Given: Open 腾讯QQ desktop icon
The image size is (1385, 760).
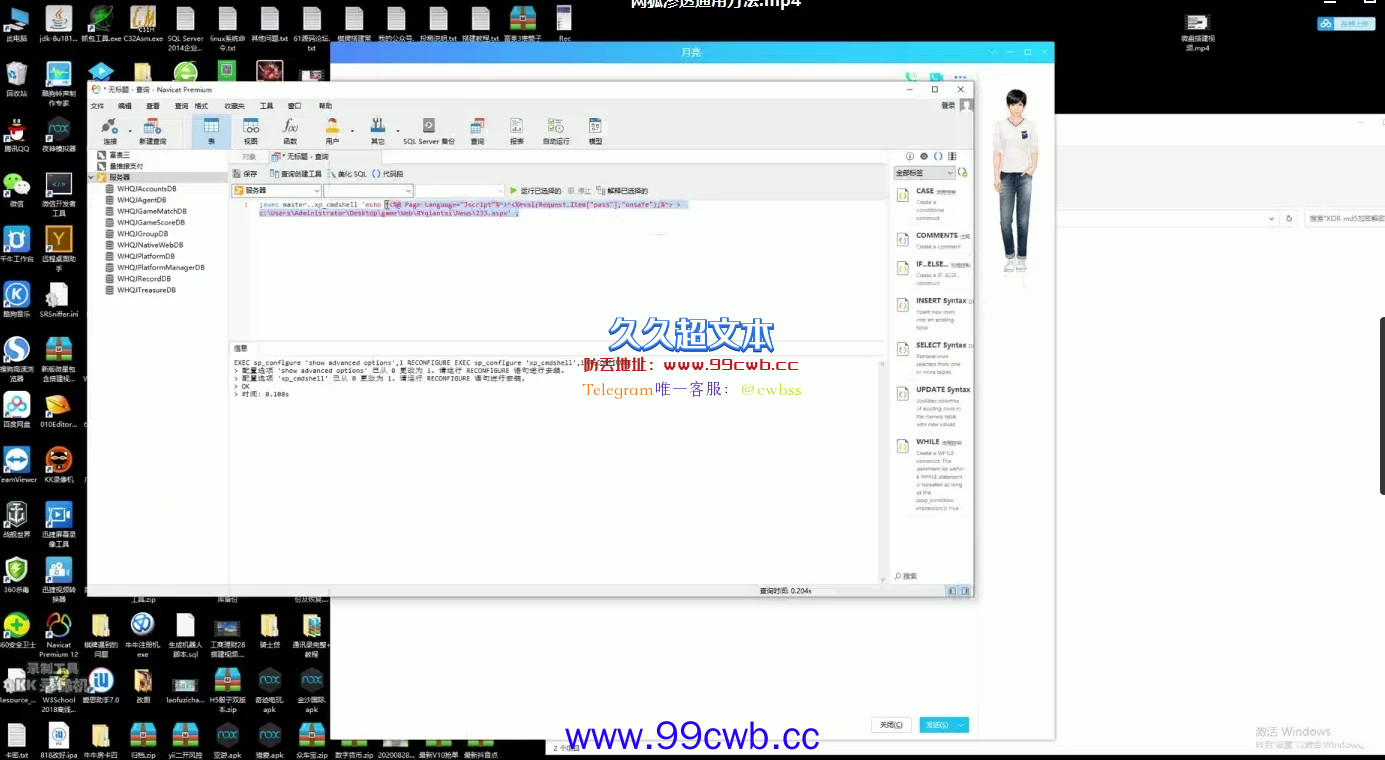Looking at the screenshot, I should click(16, 136).
